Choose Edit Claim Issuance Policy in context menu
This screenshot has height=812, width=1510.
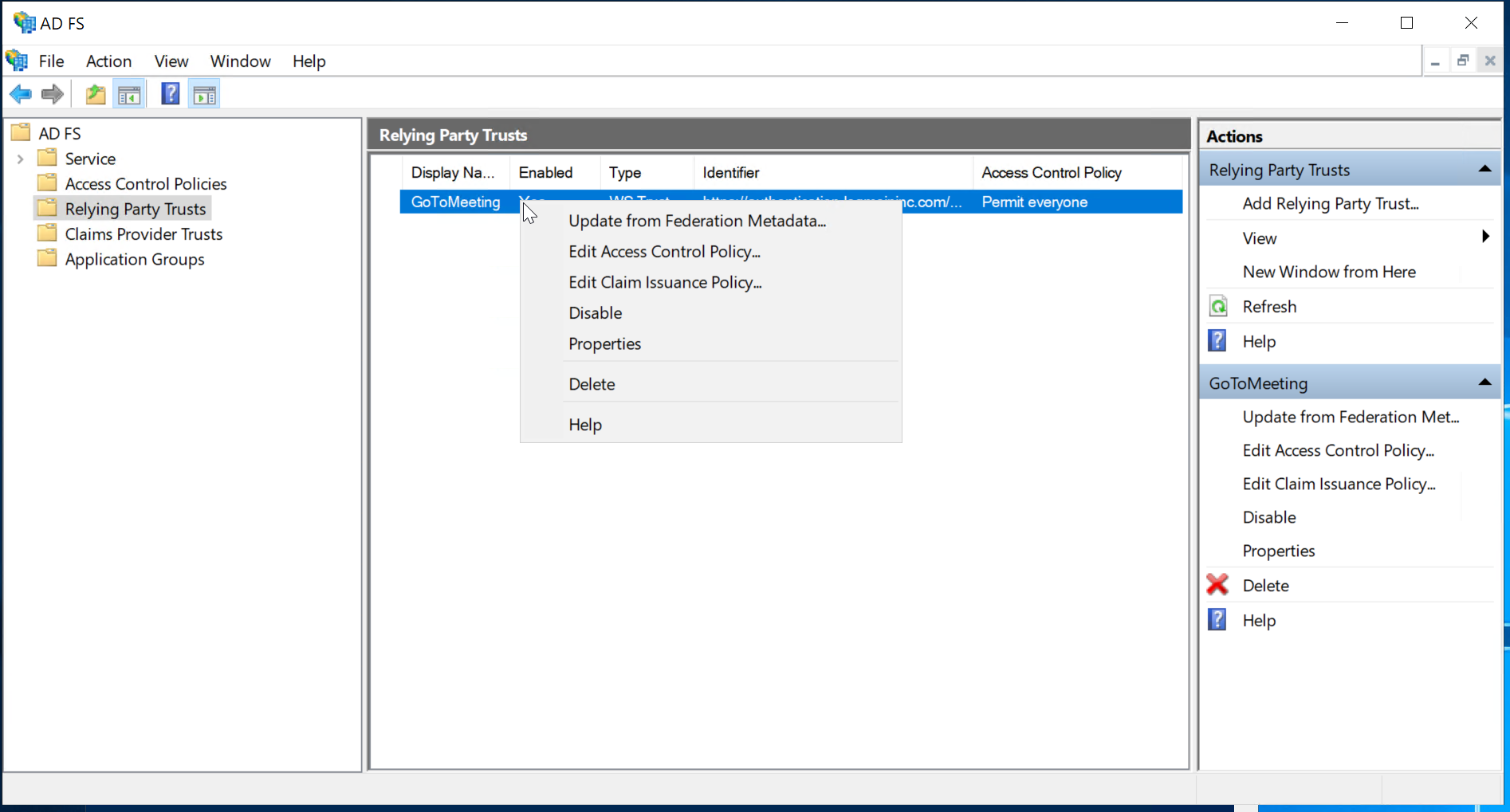click(x=665, y=283)
